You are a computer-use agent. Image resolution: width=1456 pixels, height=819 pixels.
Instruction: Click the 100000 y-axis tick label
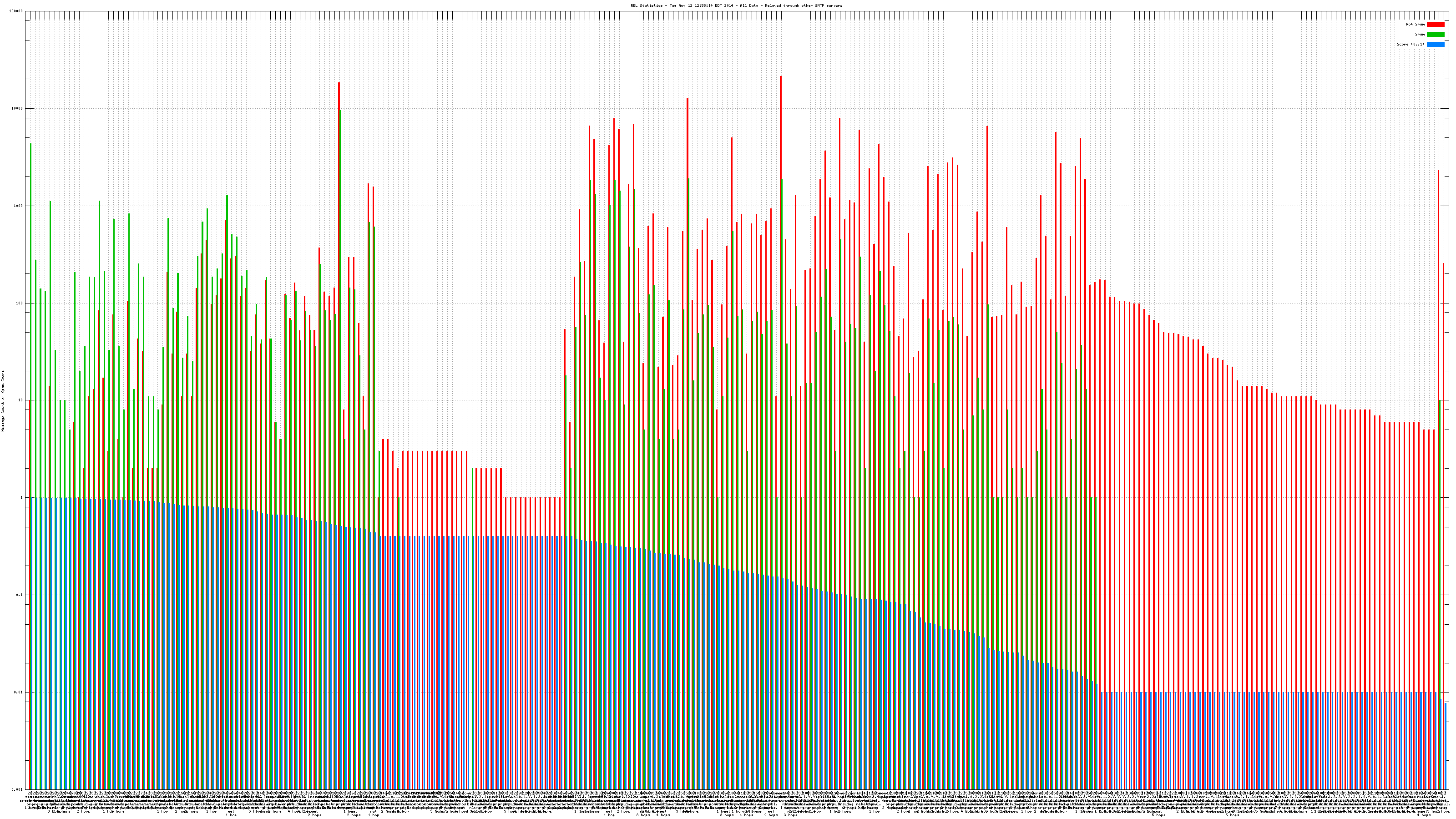point(16,11)
